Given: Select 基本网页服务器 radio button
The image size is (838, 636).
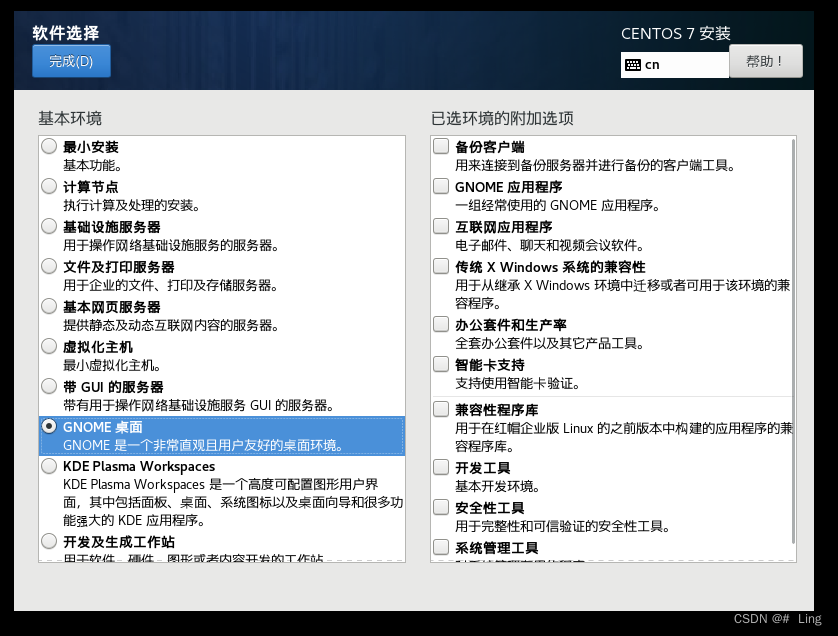Looking at the screenshot, I should click(x=49, y=306).
